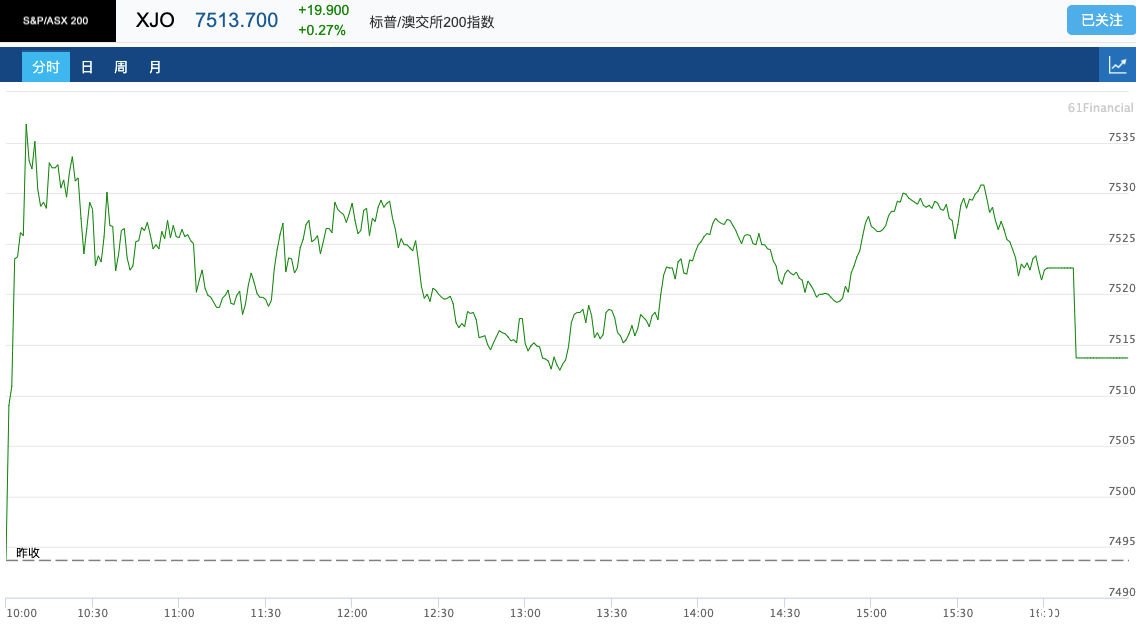Viewport: 1136px width, 624px height.
Task: Click the 15:00 time axis label
Action: click(871, 613)
